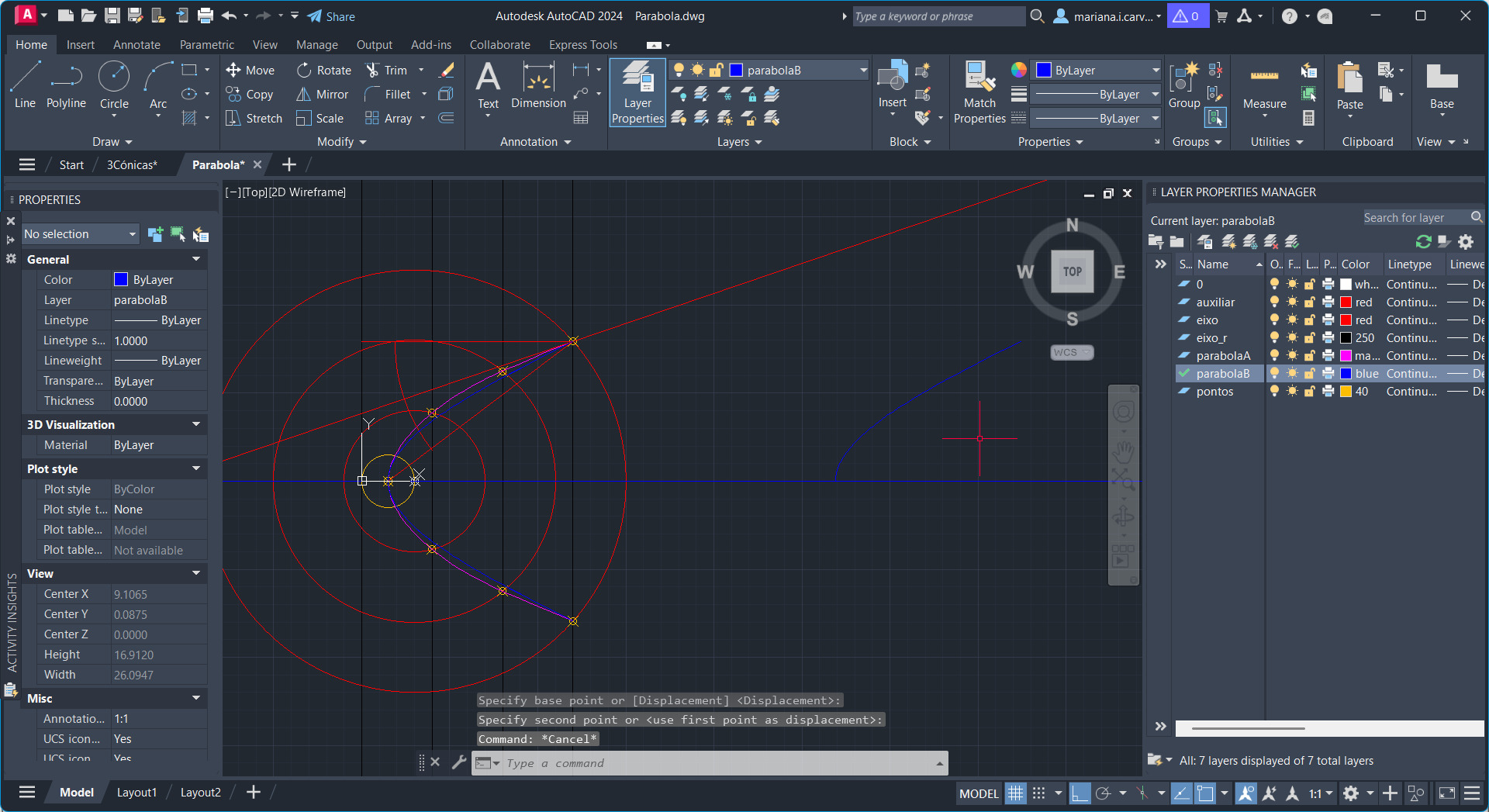Toggle lock on the pontos layer

pos(1309,392)
